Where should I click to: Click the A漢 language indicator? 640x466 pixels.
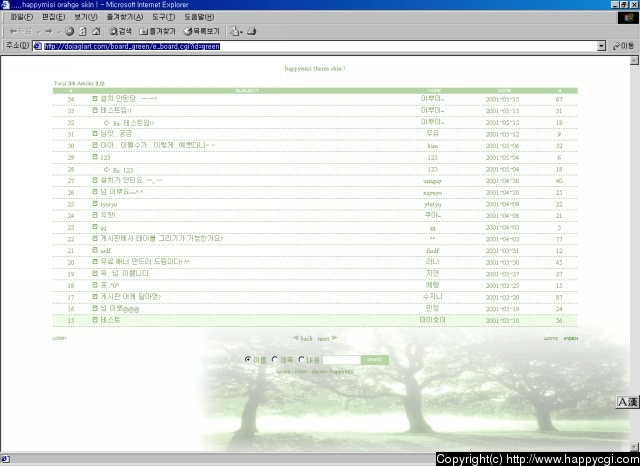pos(627,402)
